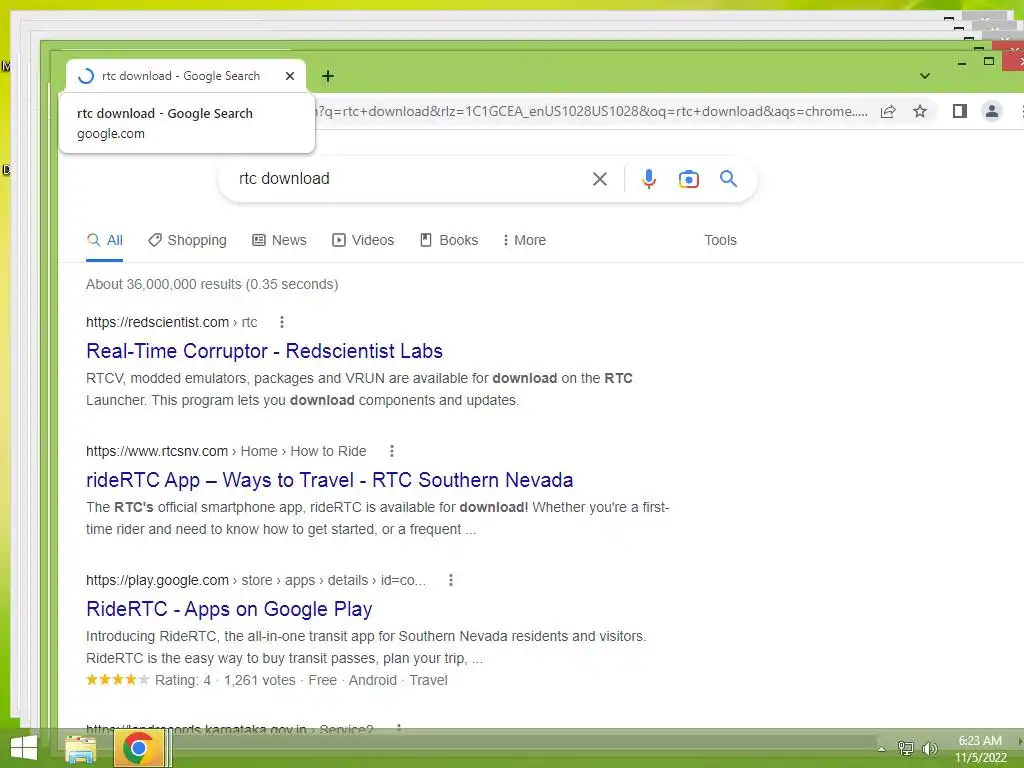Open options for play.google.com result
Screen dimensions: 1024x768
click(x=451, y=580)
